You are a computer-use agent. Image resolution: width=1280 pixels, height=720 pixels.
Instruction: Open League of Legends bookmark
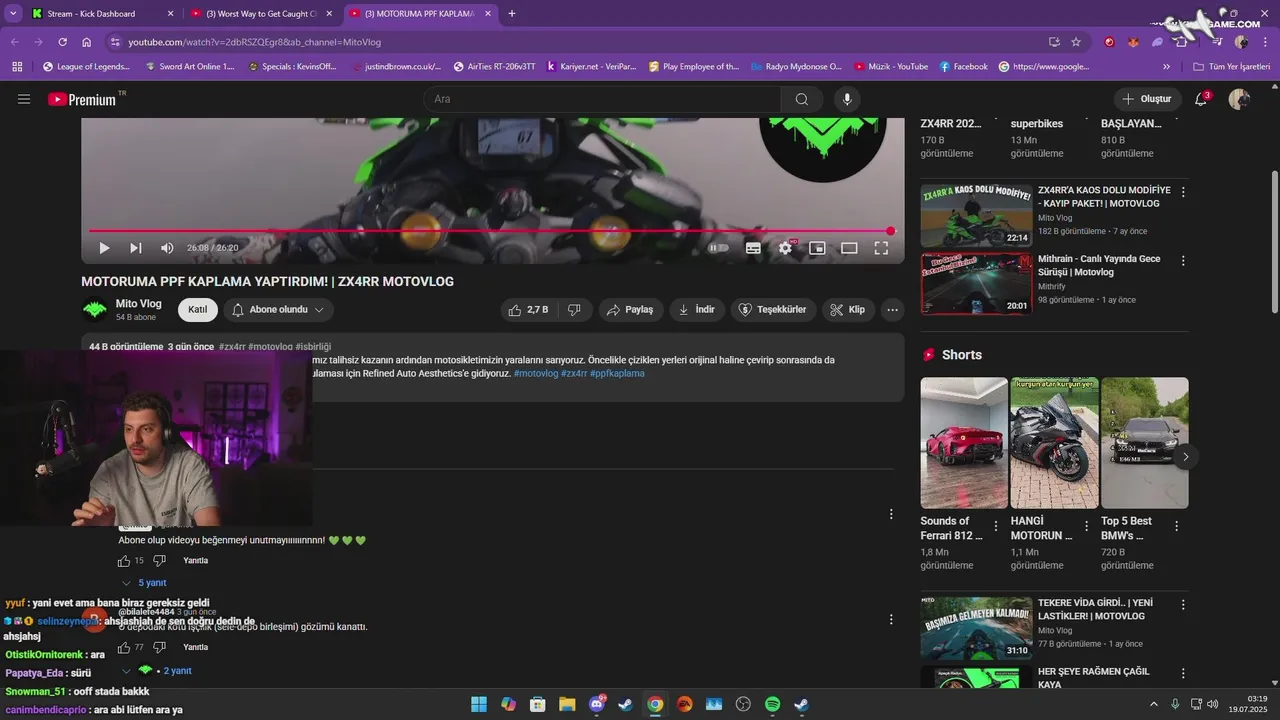(87, 67)
